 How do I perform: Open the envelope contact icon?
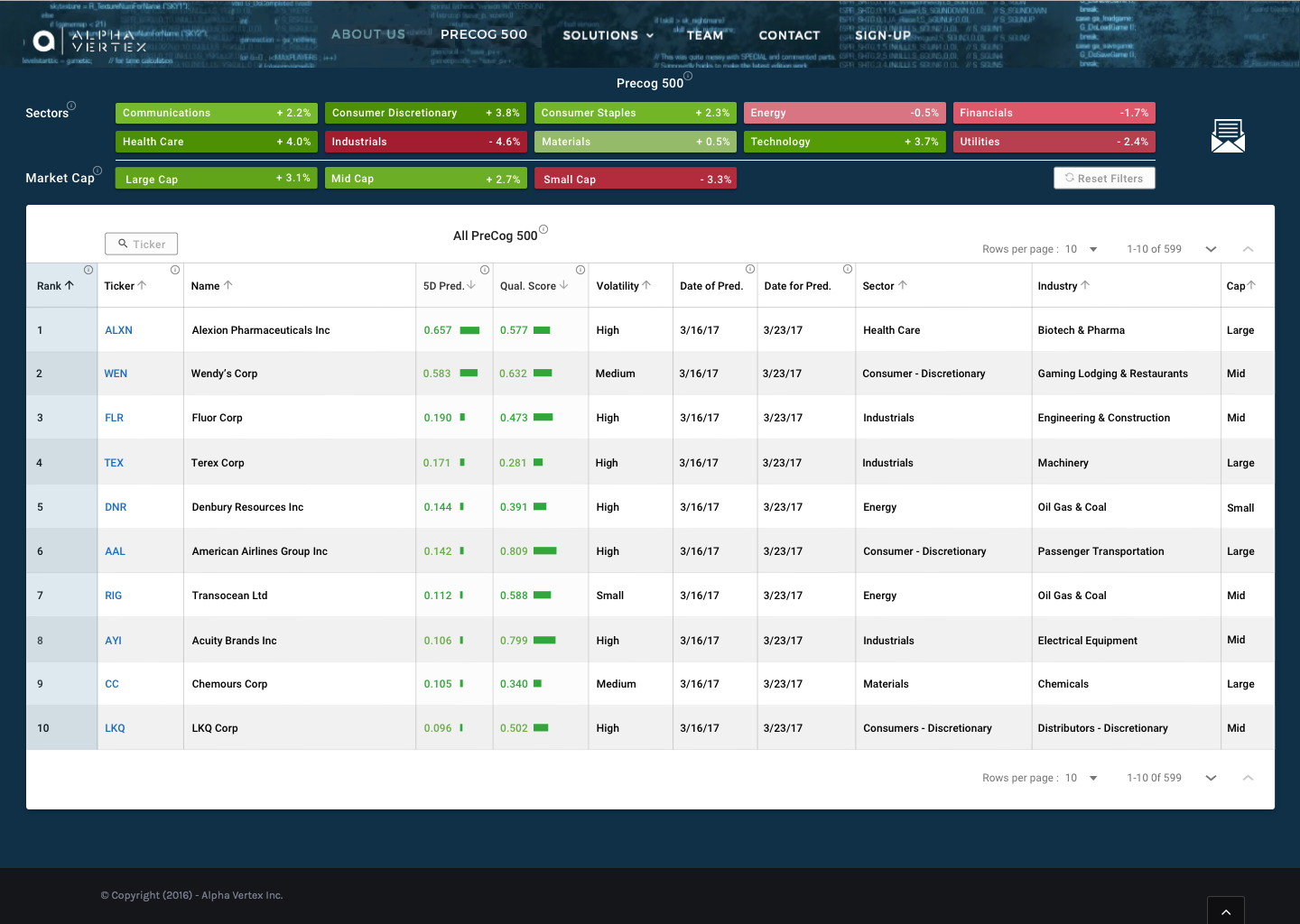click(x=1228, y=135)
